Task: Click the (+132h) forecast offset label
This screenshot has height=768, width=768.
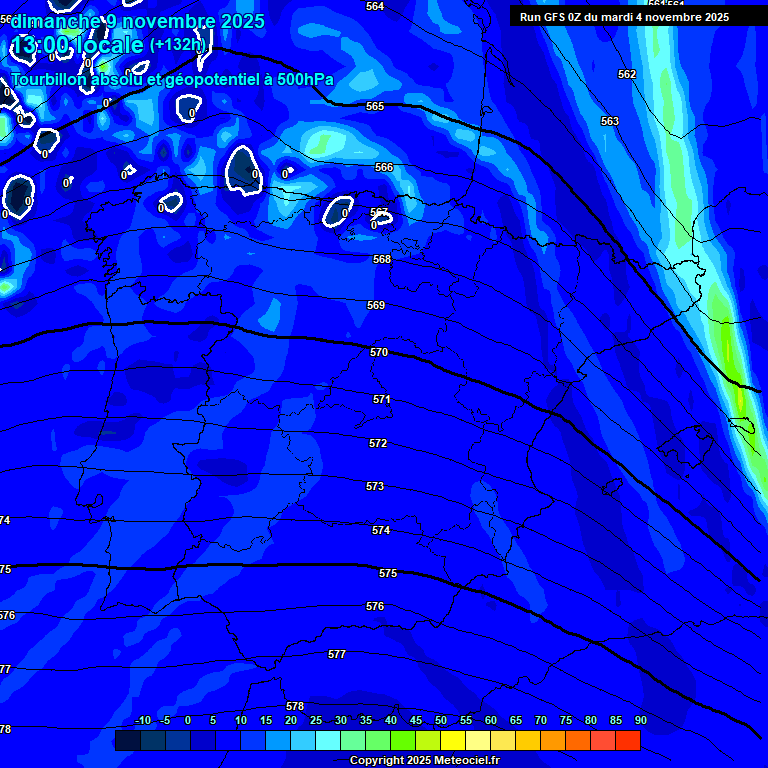Action: point(176,45)
